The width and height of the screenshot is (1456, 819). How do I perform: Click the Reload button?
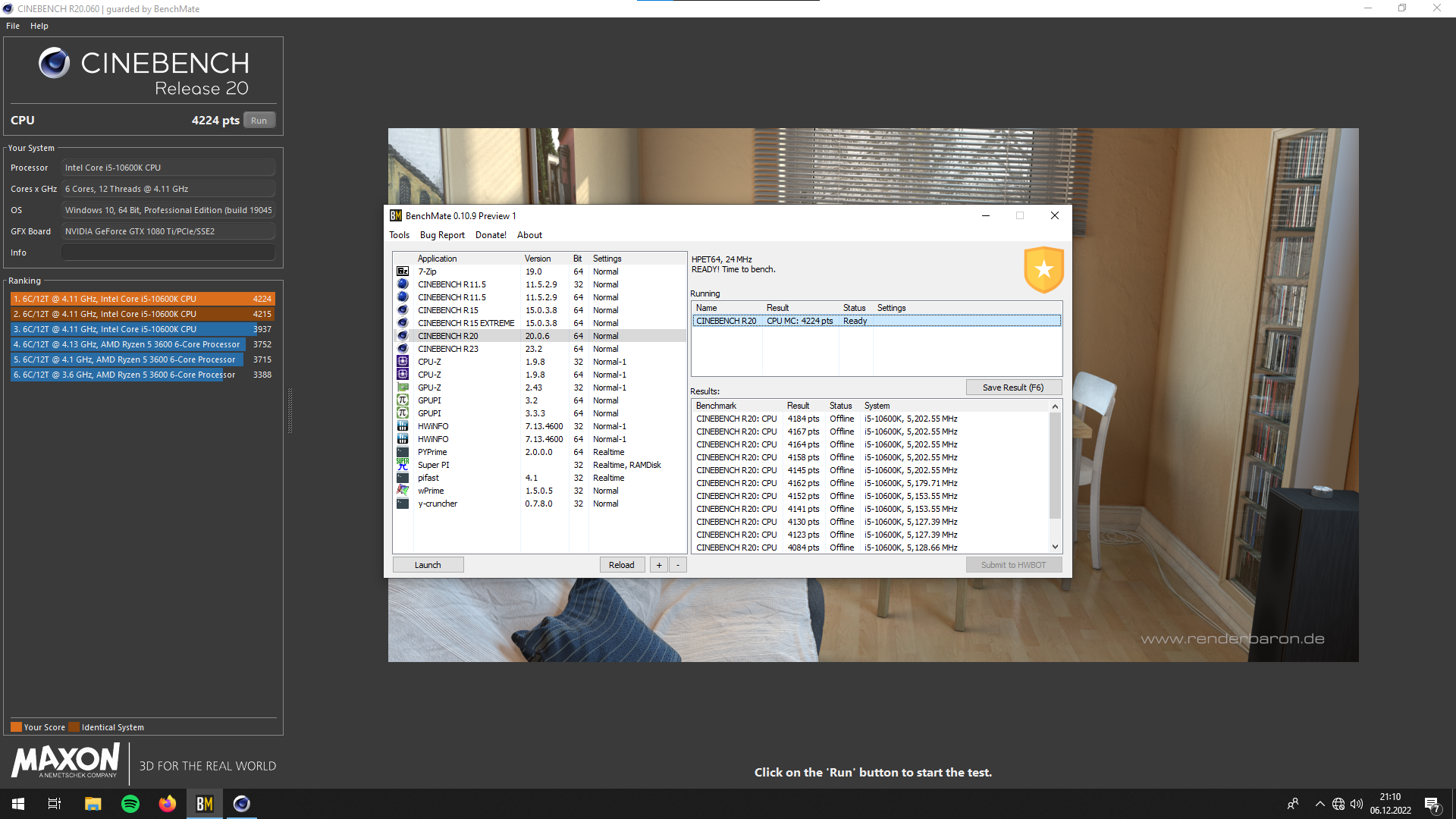[622, 565]
